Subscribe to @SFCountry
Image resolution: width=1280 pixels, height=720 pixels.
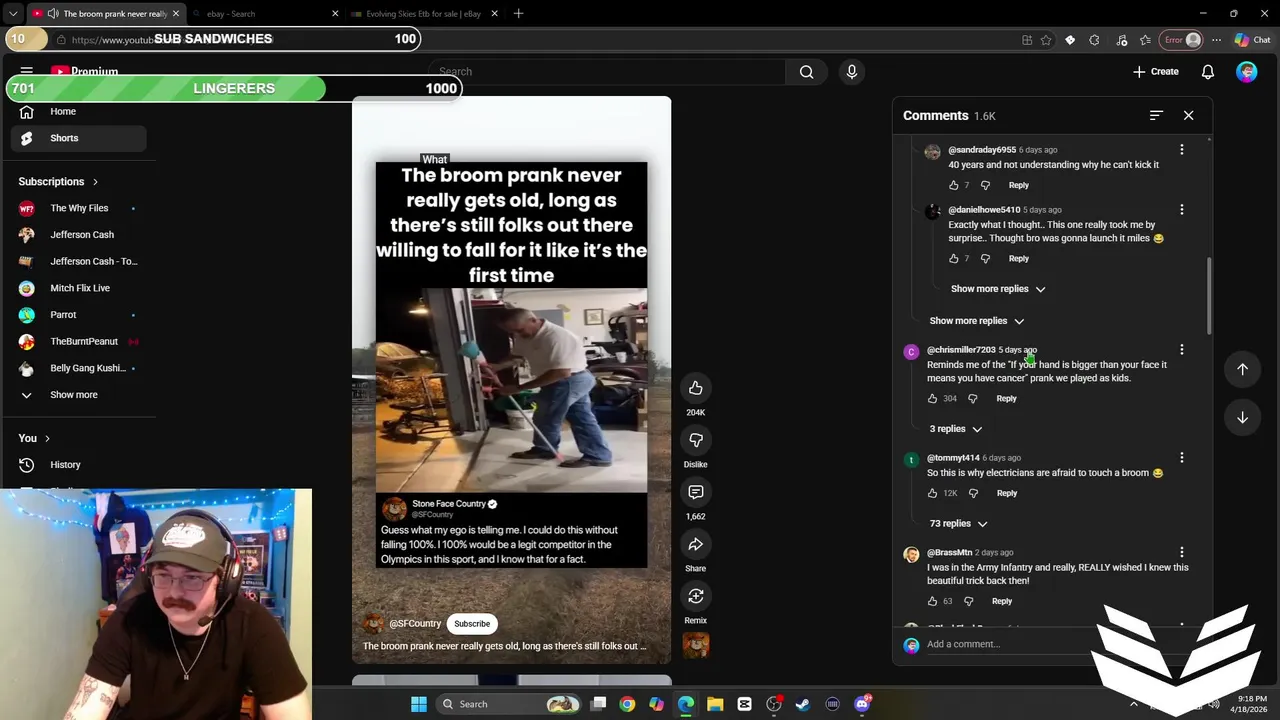472,624
